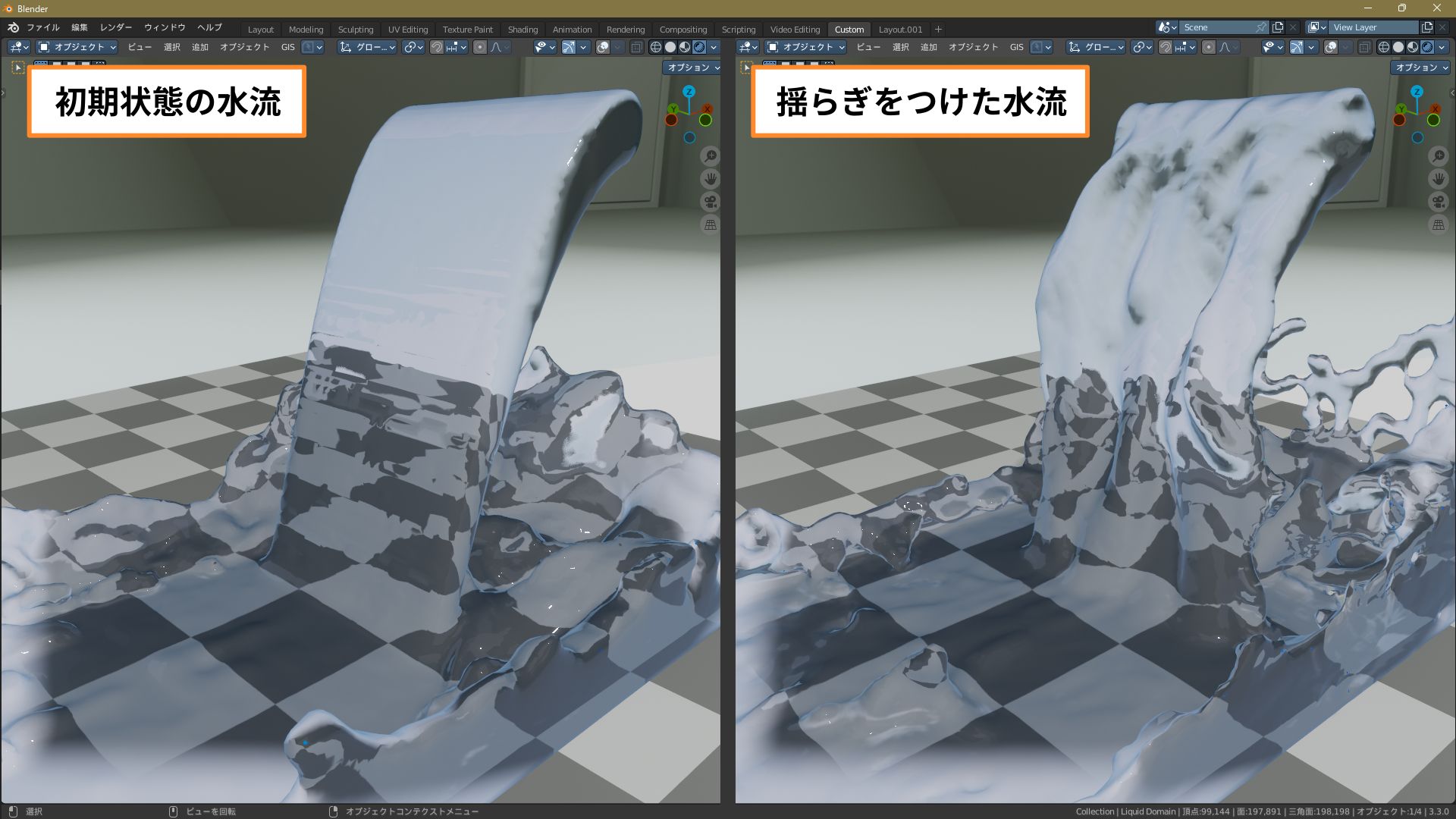Switch to the Shading workspace tab

[522, 30]
